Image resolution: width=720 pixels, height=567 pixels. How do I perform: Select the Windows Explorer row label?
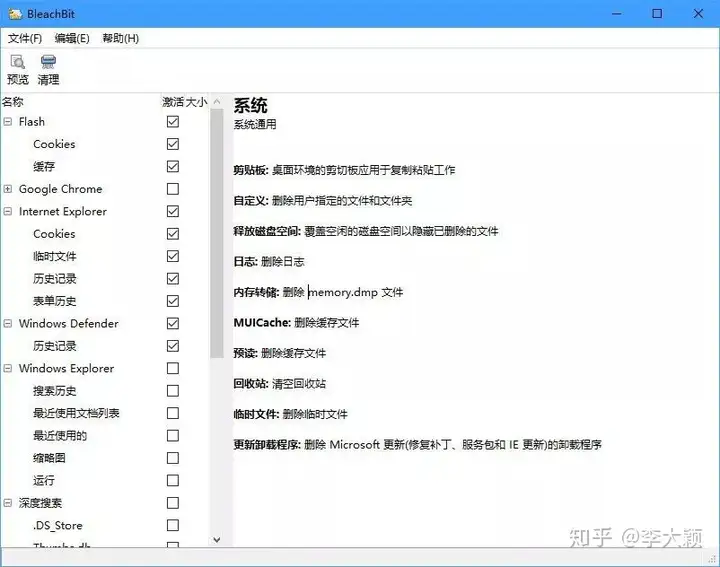coord(67,368)
